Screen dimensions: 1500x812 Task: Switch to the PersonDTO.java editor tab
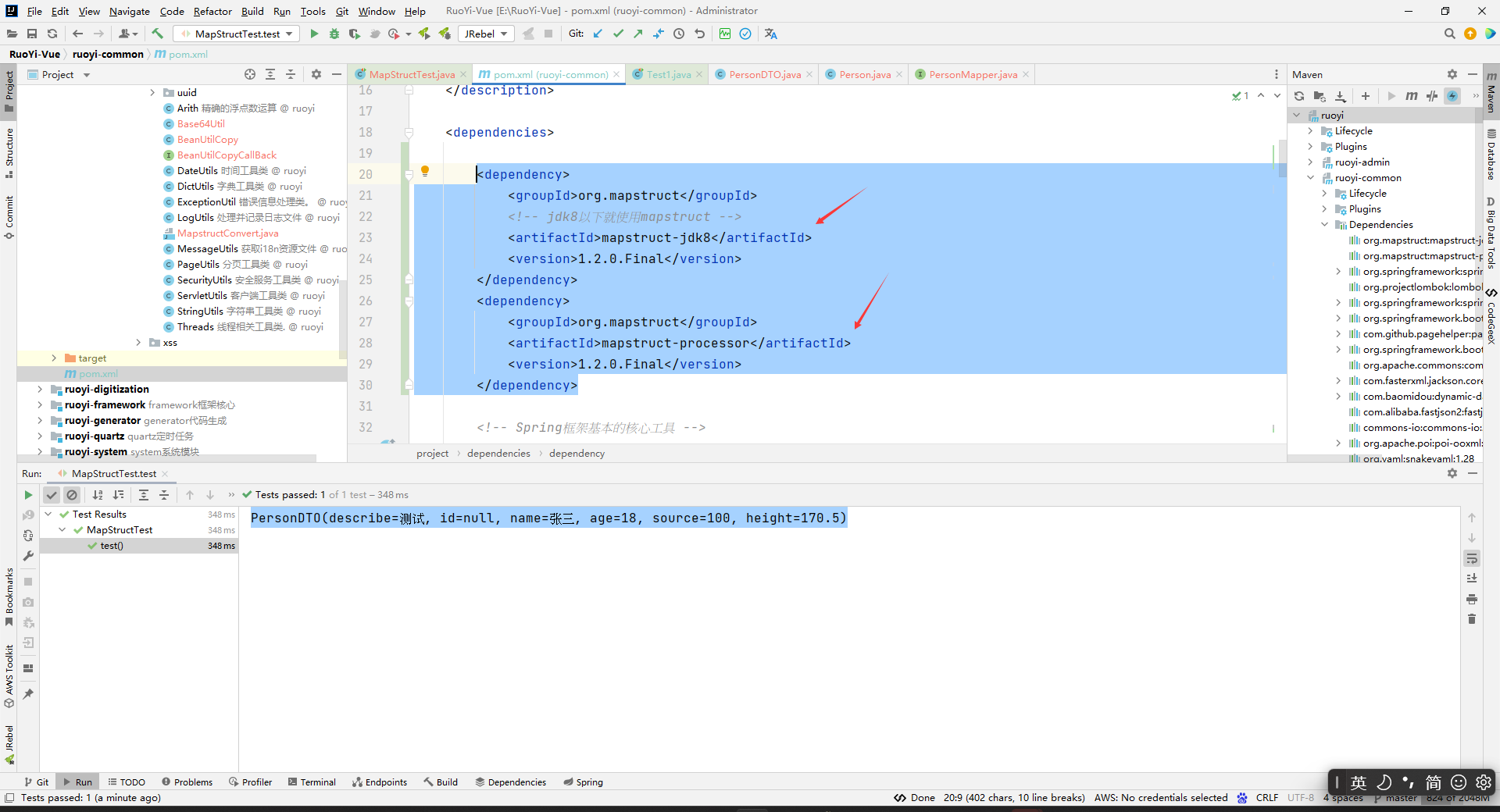click(x=763, y=74)
